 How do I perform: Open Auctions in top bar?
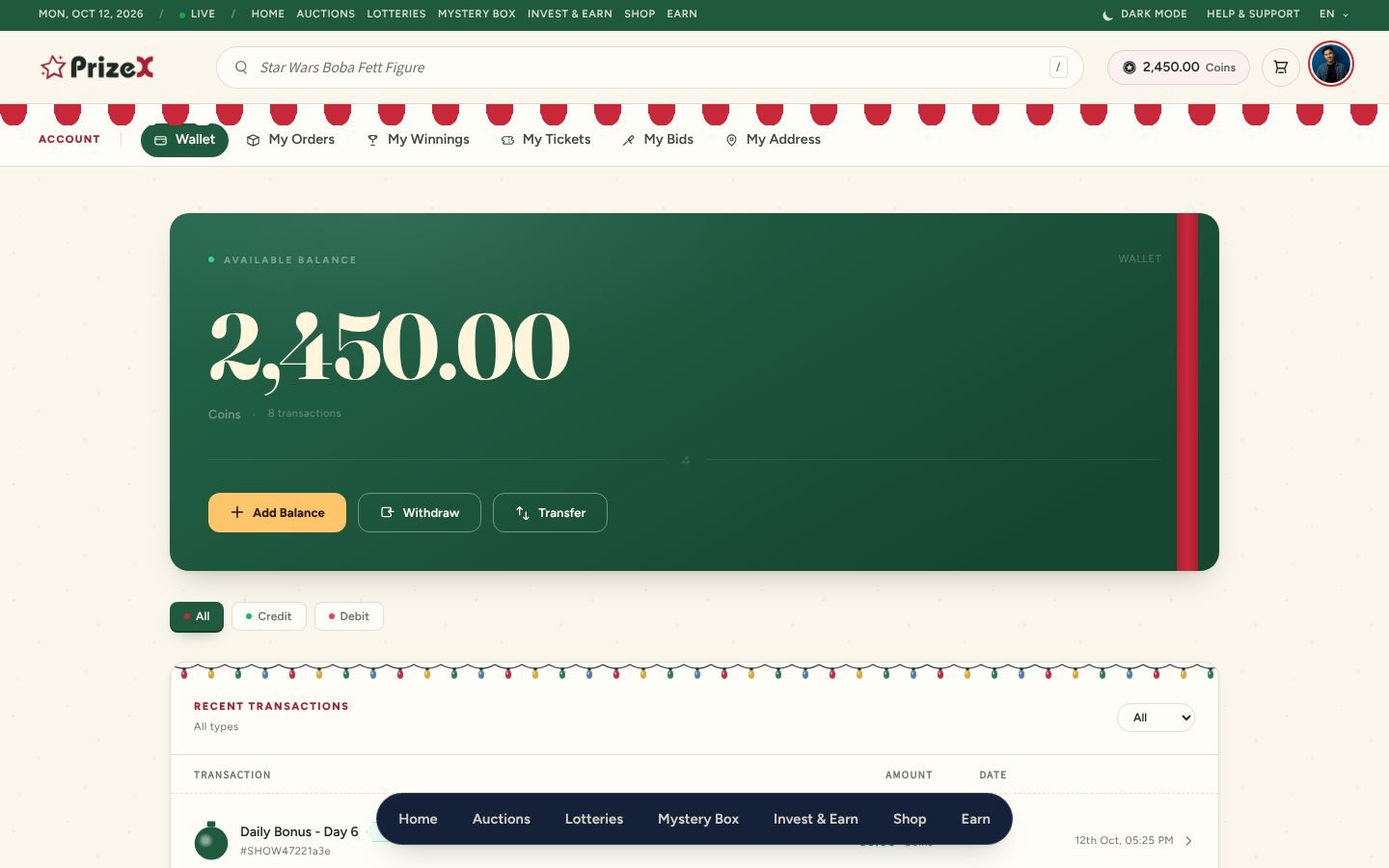pyautogui.click(x=325, y=14)
